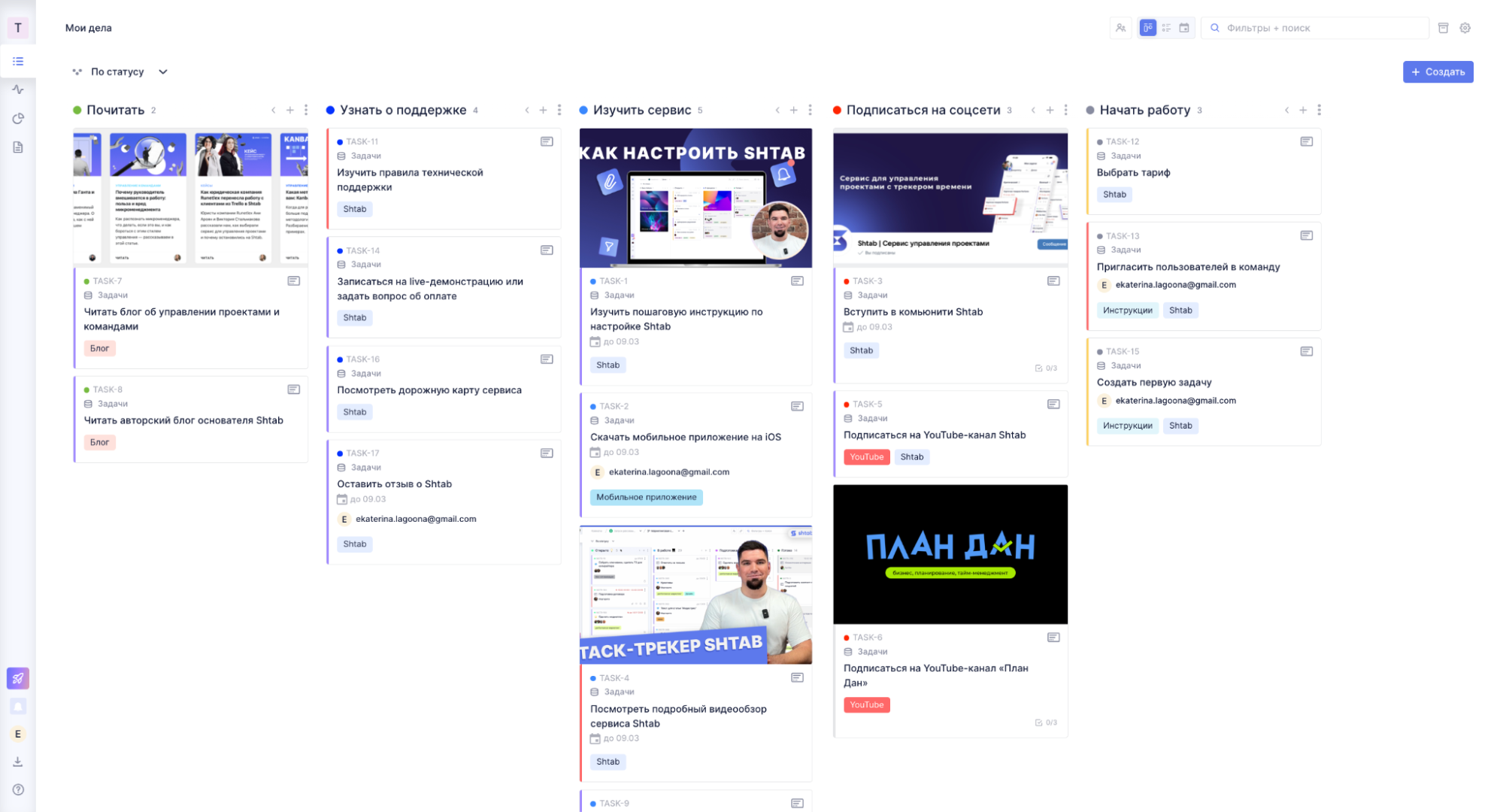Open the documents icon in sidebar
Viewport: 1503px width, 812px height.
[x=18, y=147]
